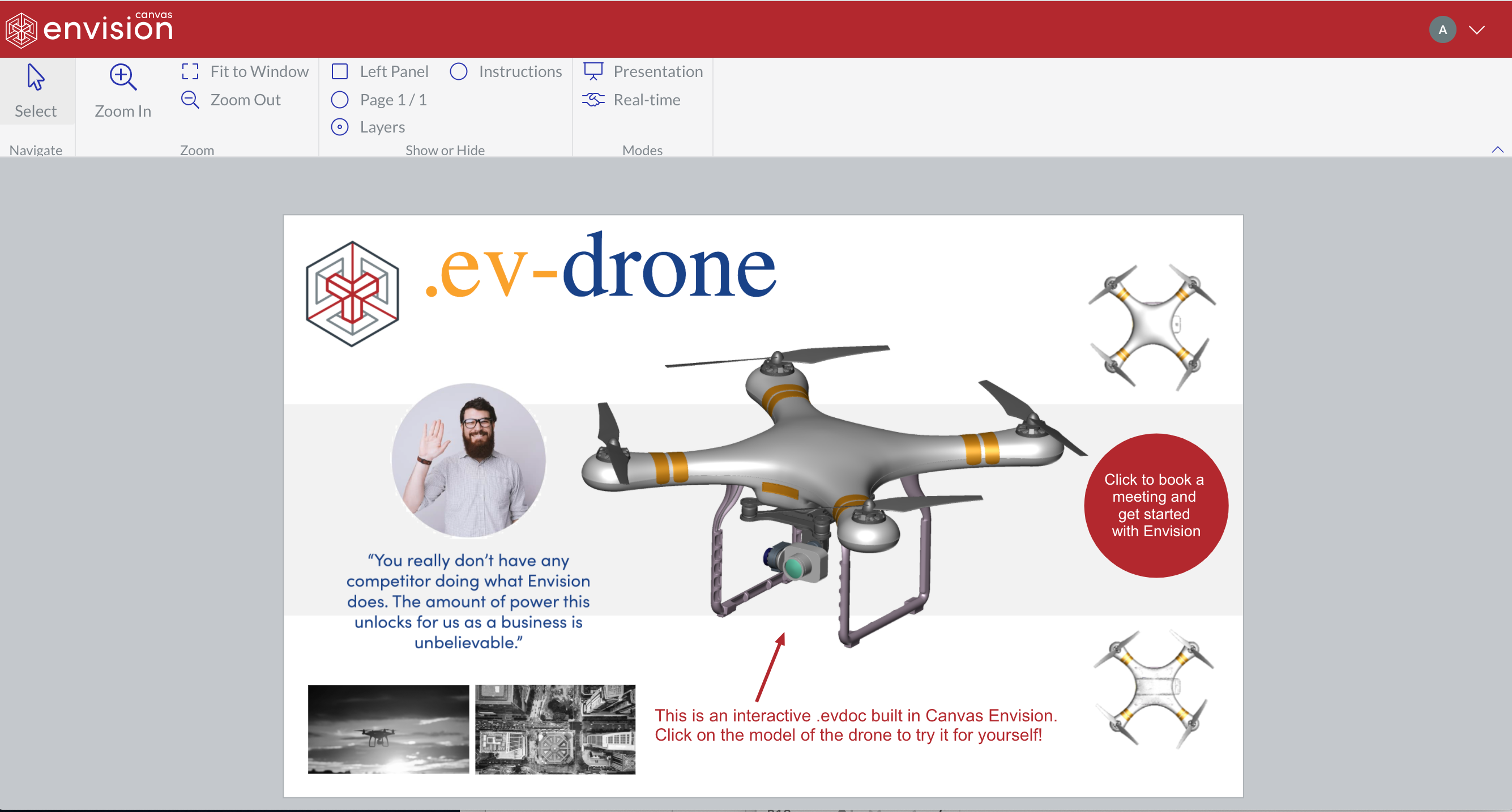Click the Zoom Out magnifier icon
Image resolution: width=1512 pixels, height=812 pixels.
pyautogui.click(x=189, y=100)
